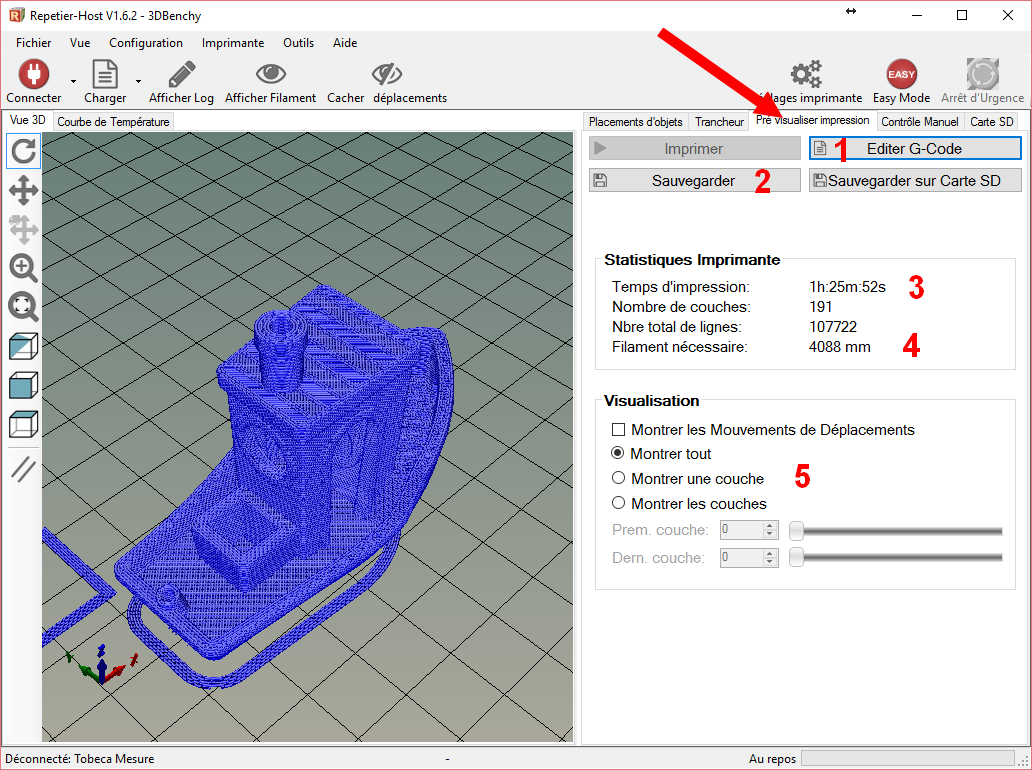Click the Charger file icon
The height and width of the screenshot is (770, 1032).
coord(105,74)
